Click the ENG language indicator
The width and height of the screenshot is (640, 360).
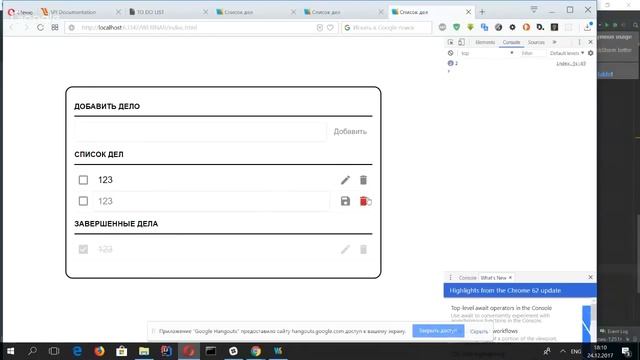[x=576, y=351]
